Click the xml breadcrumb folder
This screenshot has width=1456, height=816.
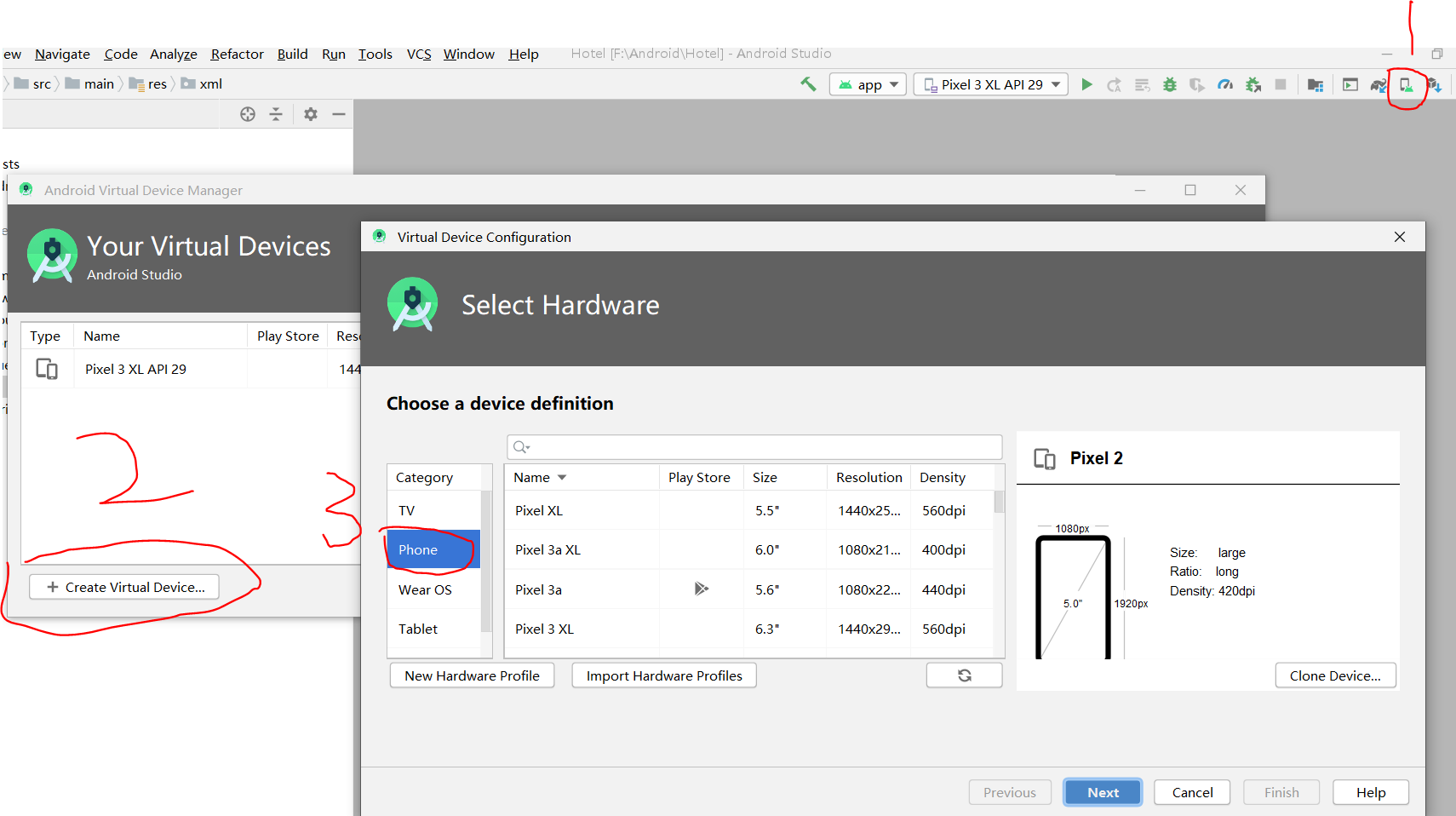(x=202, y=83)
